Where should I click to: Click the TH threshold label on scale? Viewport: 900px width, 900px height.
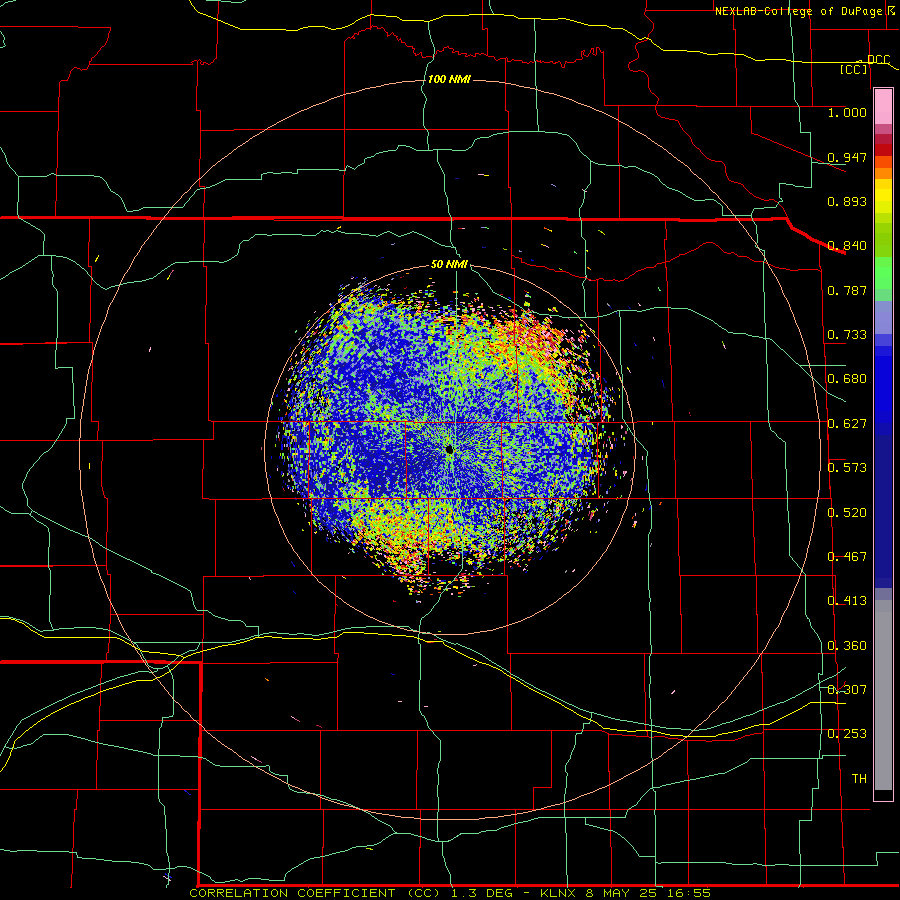(859, 779)
